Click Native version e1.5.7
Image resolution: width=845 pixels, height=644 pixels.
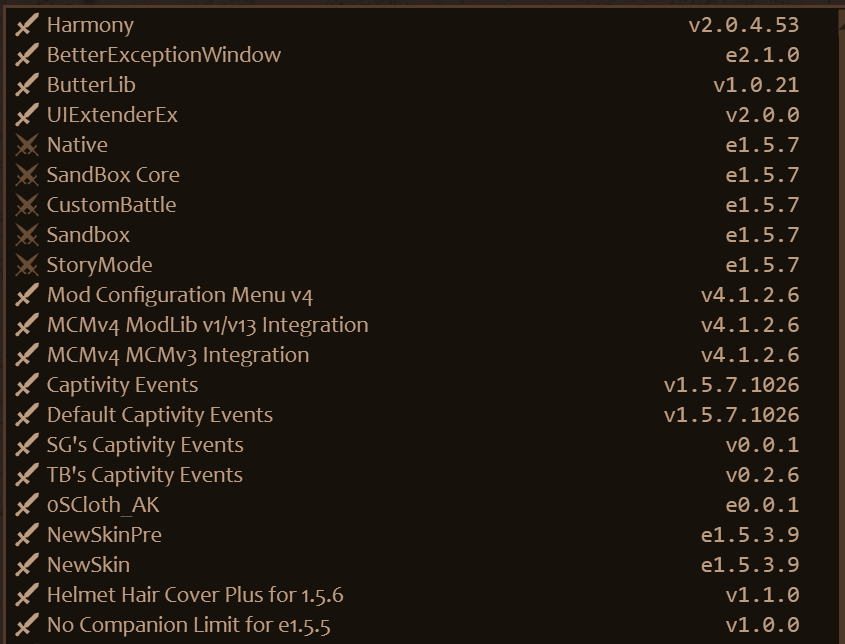click(763, 145)
